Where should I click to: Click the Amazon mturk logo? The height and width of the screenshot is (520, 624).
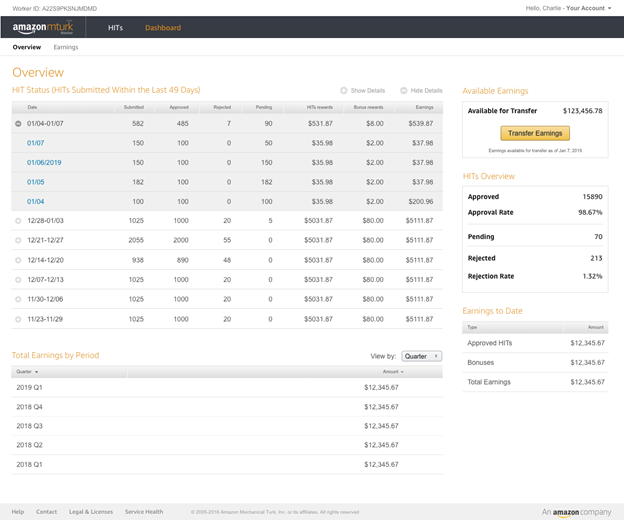(43, 27)
